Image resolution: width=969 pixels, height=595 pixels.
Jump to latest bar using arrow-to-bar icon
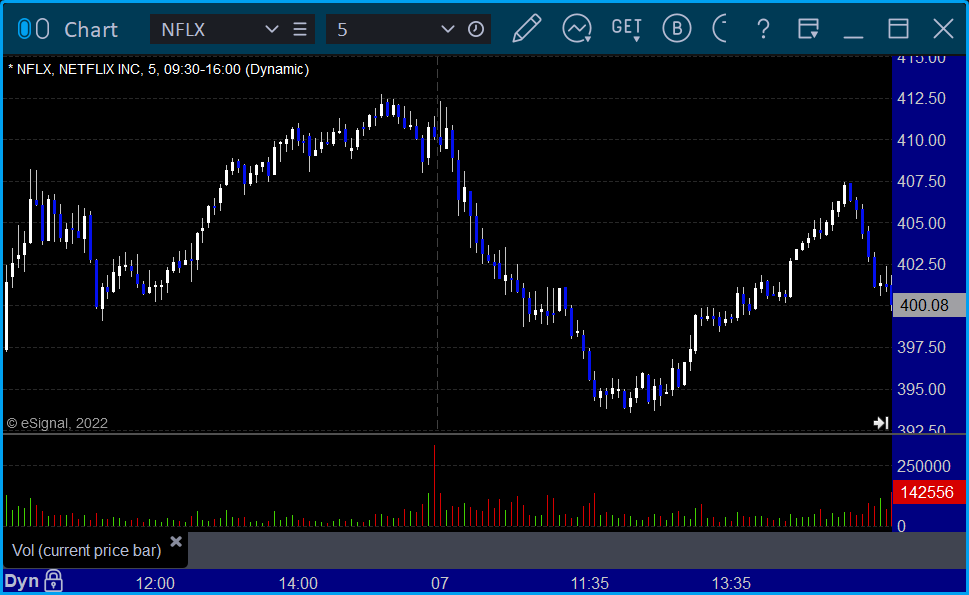click(881, 423)
